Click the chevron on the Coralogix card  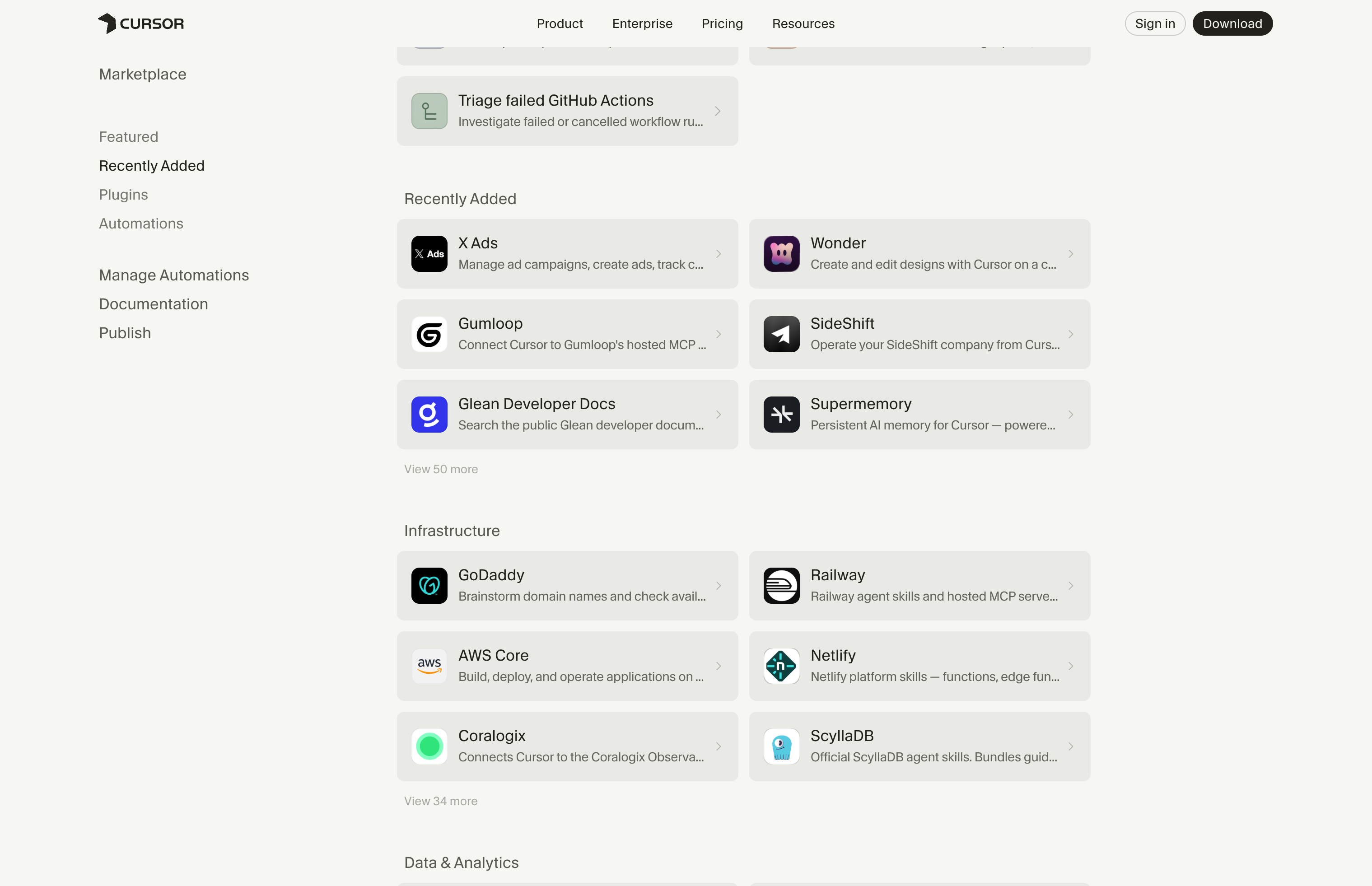point(719,747)
